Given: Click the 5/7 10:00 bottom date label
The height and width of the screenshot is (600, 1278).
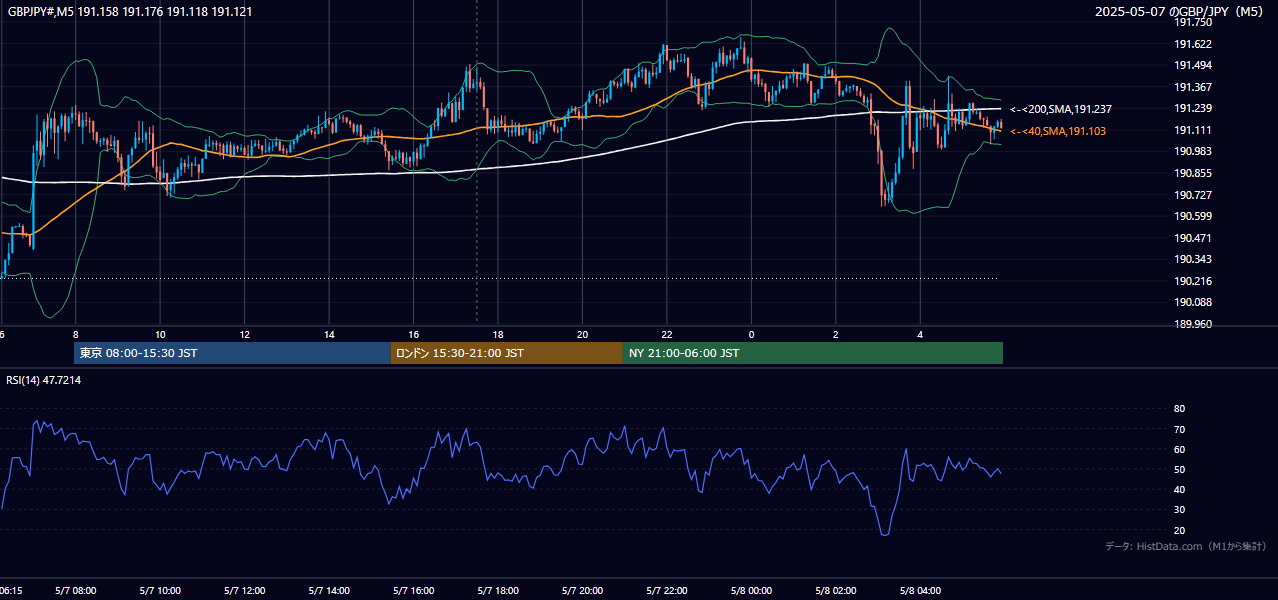Looking at the screenshot, I should (160, 591).
